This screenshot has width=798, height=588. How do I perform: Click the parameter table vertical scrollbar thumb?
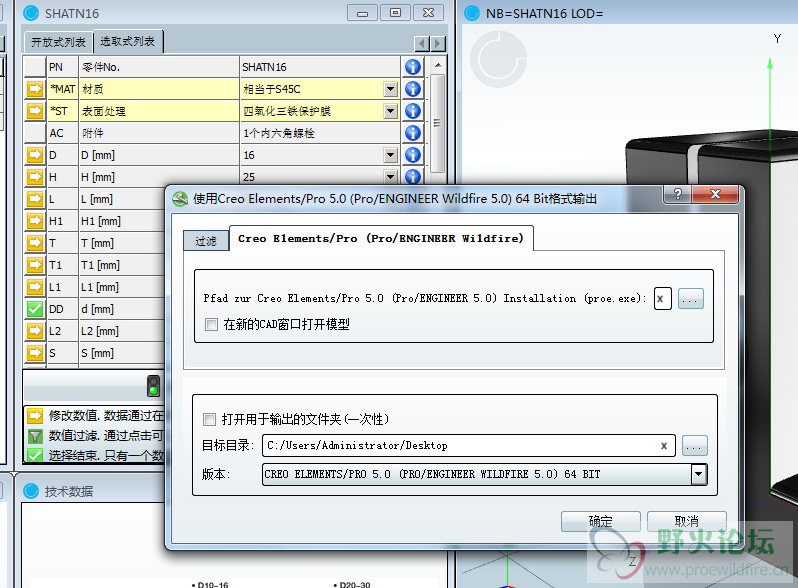(437, 123)
